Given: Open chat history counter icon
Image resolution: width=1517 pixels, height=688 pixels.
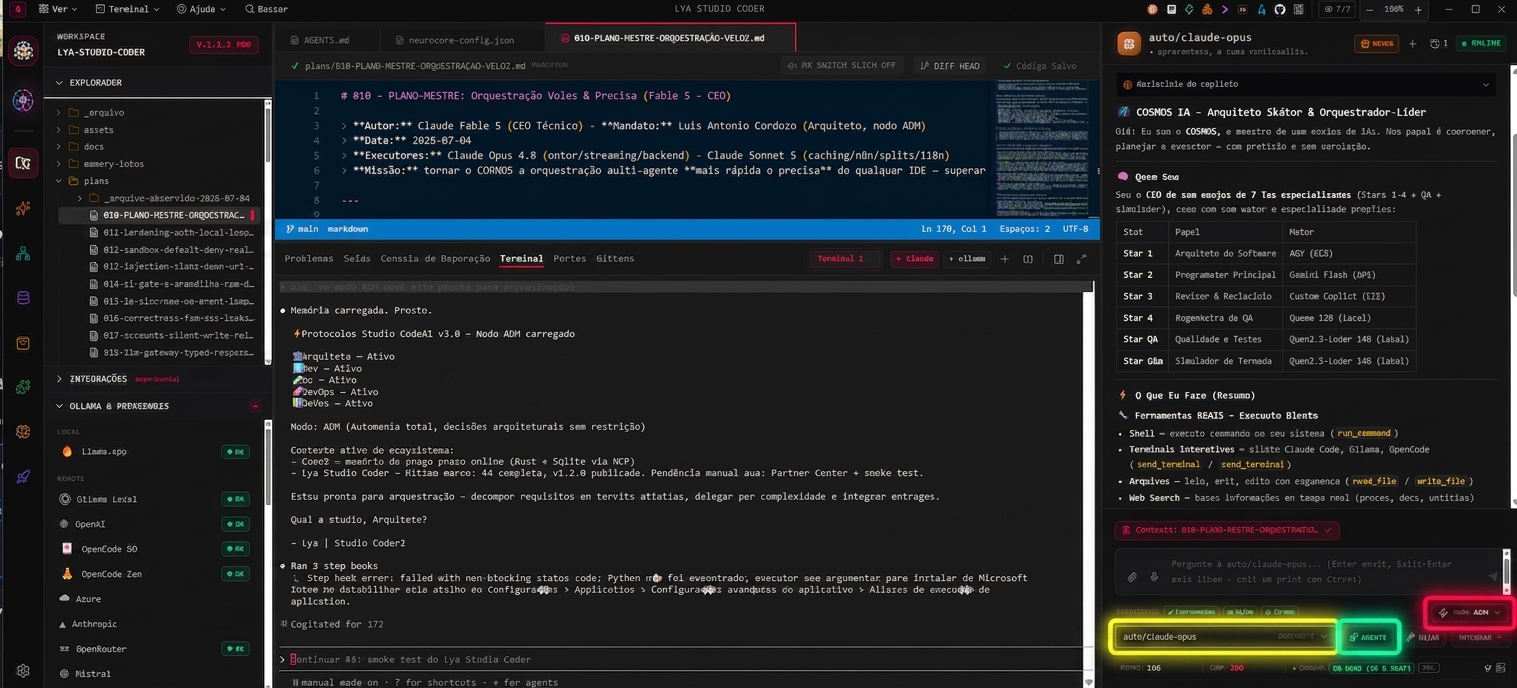Looking at the screenshot, I should [1439, 44].
